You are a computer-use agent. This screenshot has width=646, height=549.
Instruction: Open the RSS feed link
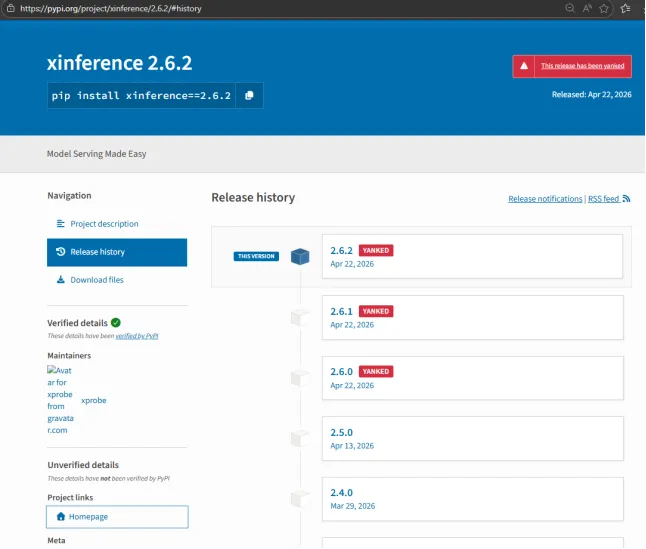[x=604, y=199]
